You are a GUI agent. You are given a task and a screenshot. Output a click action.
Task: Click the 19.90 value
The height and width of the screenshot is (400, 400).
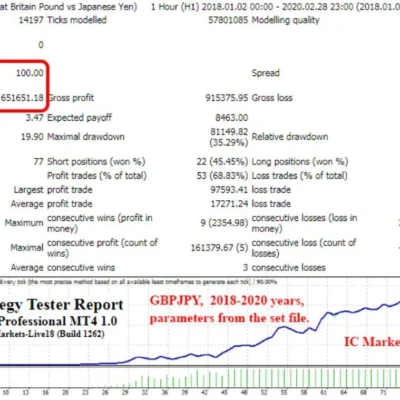[32, 137]
